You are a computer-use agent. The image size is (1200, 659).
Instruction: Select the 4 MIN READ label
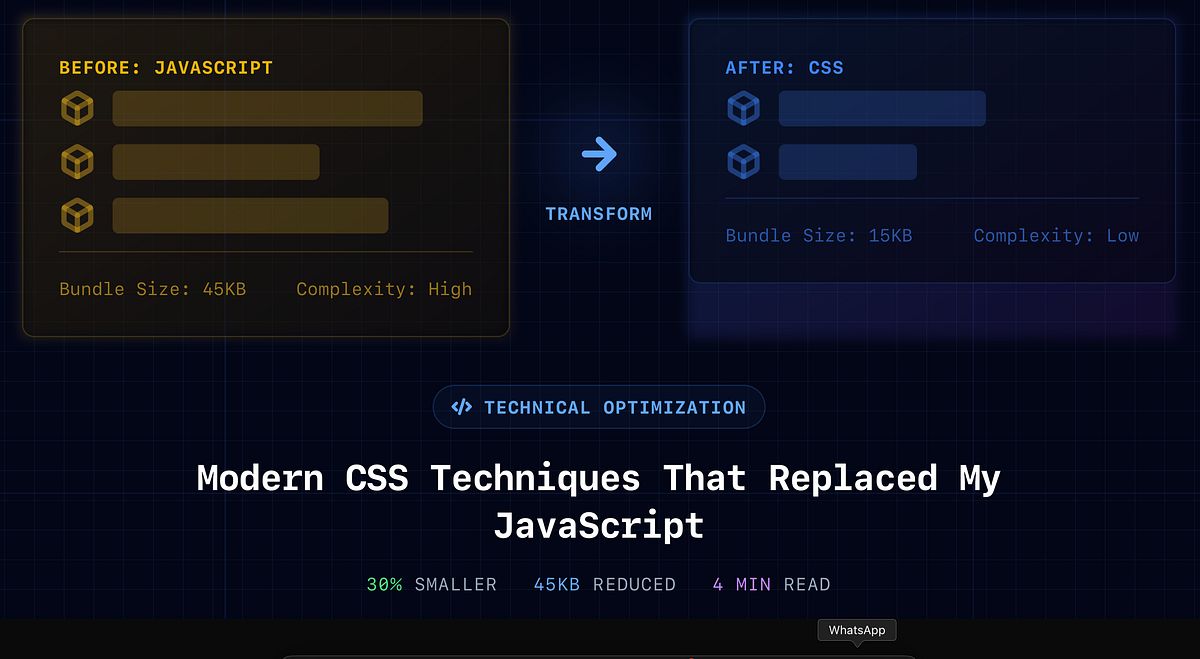click(771, 584)
